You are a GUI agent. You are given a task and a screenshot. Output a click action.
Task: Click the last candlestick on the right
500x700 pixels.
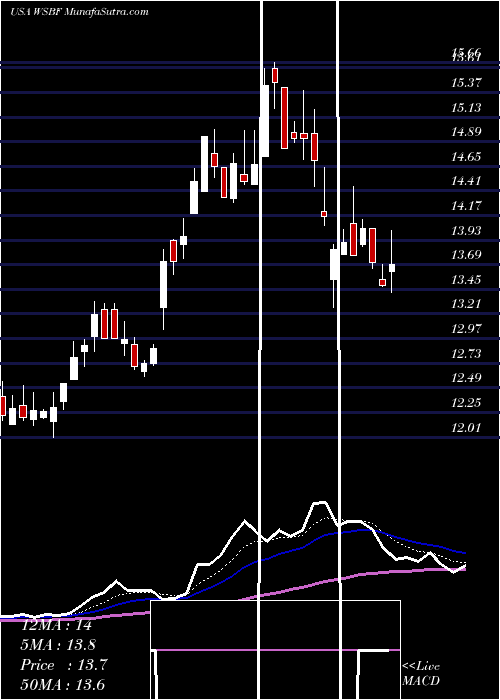392,262
